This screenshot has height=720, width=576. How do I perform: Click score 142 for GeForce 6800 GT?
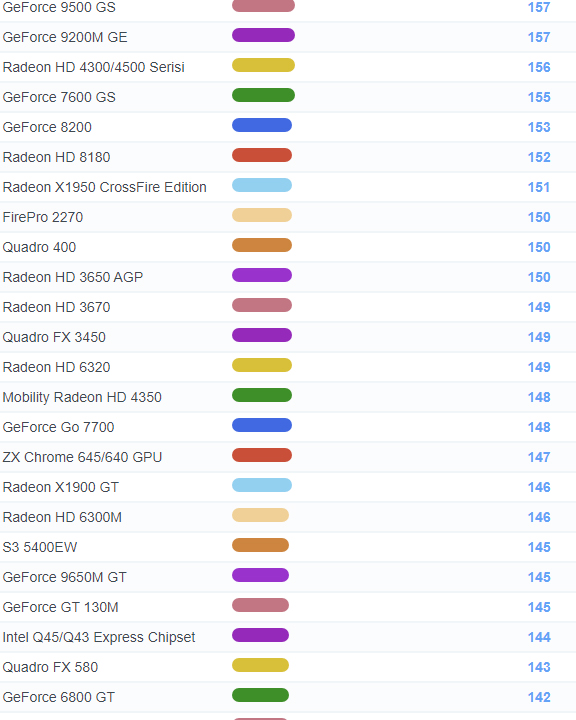click(x=539, y=697)
